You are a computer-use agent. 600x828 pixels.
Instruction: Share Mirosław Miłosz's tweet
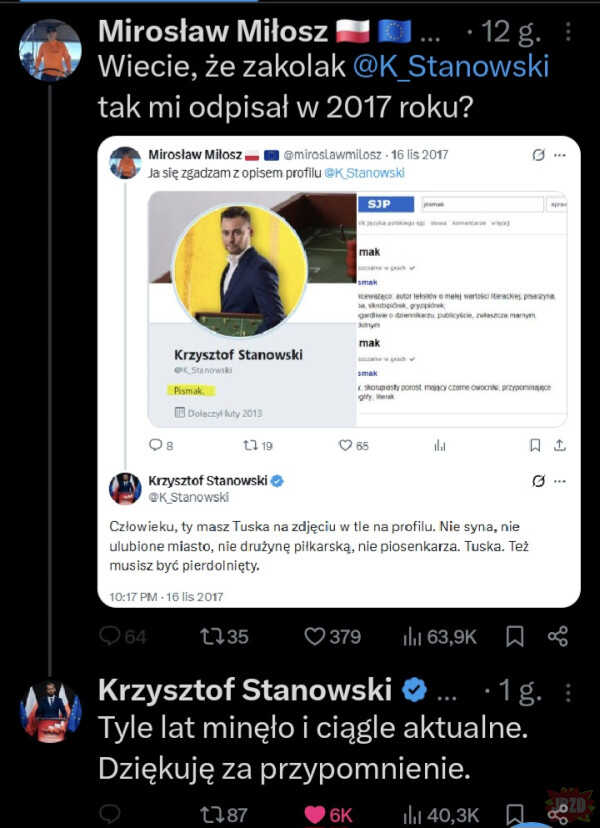click(558, 636)
